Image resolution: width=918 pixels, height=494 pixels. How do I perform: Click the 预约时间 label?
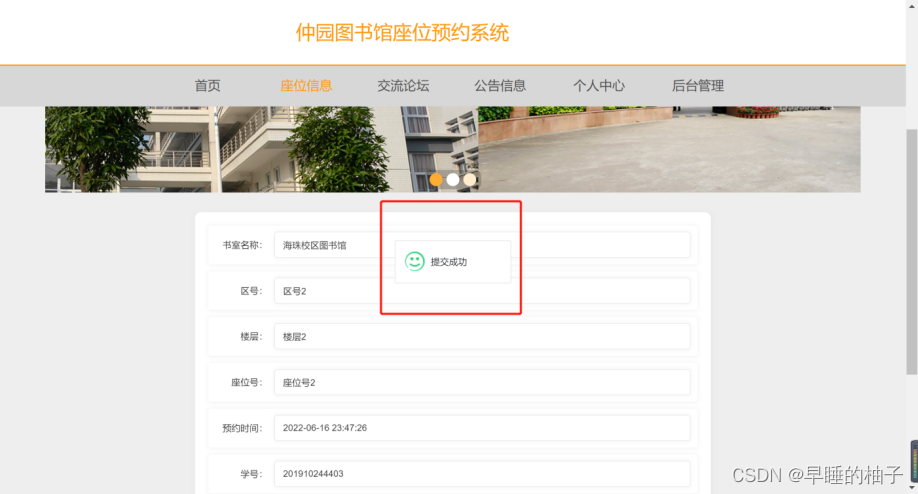(242, 428)
